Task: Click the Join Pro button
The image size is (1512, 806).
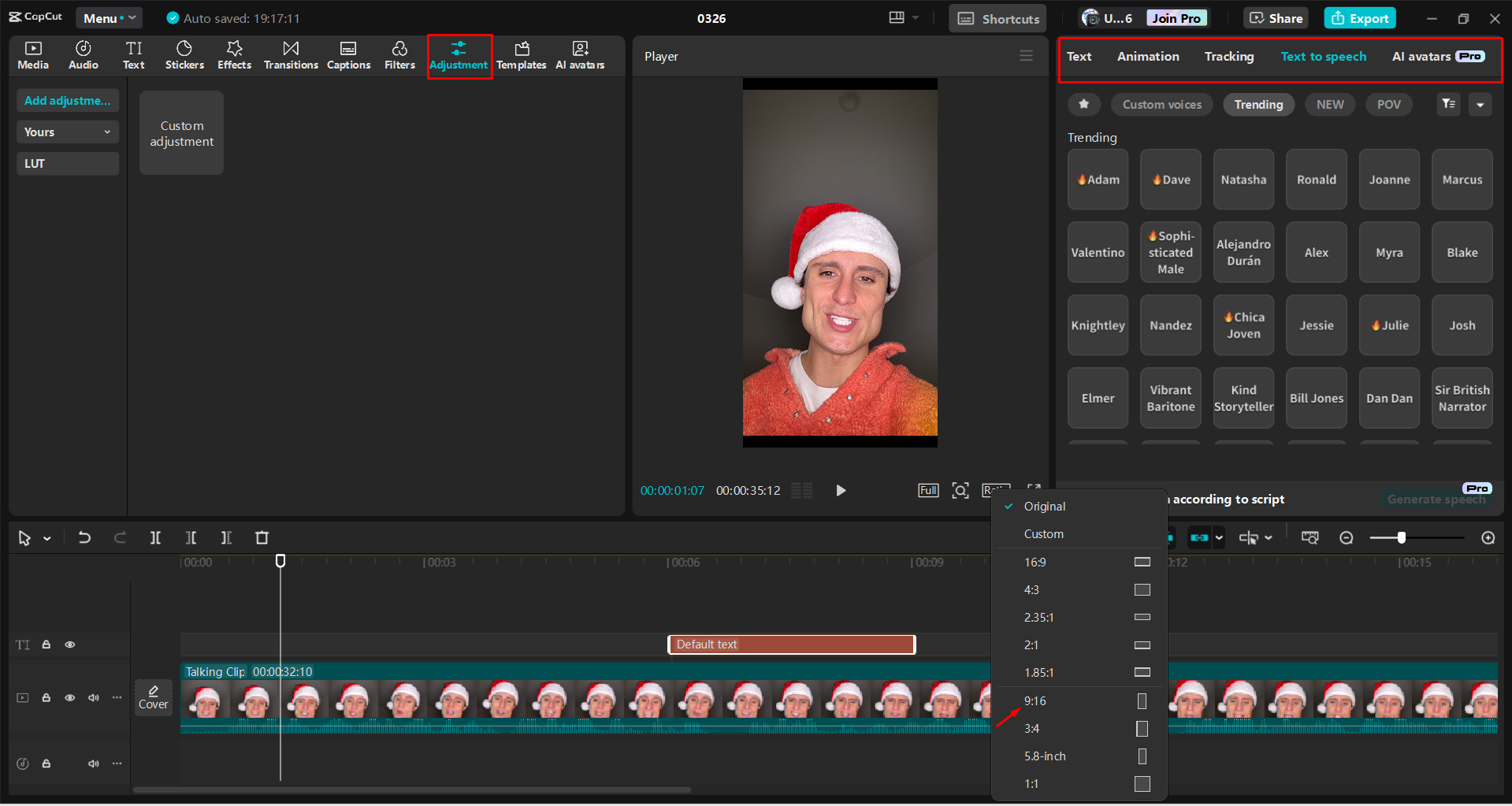Action: point(1176,17)
